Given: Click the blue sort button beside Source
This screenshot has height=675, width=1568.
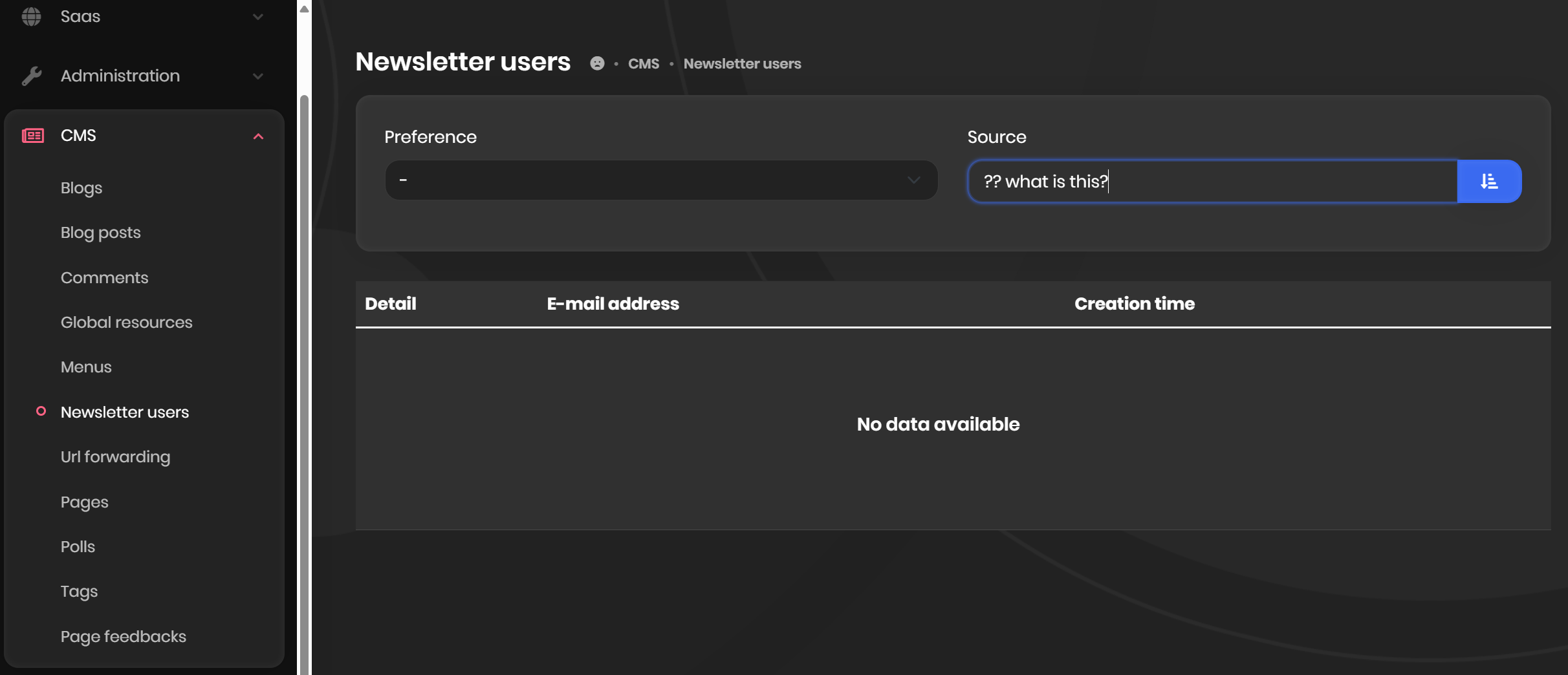Looking at the screenshot, I should coord(1489,182).
